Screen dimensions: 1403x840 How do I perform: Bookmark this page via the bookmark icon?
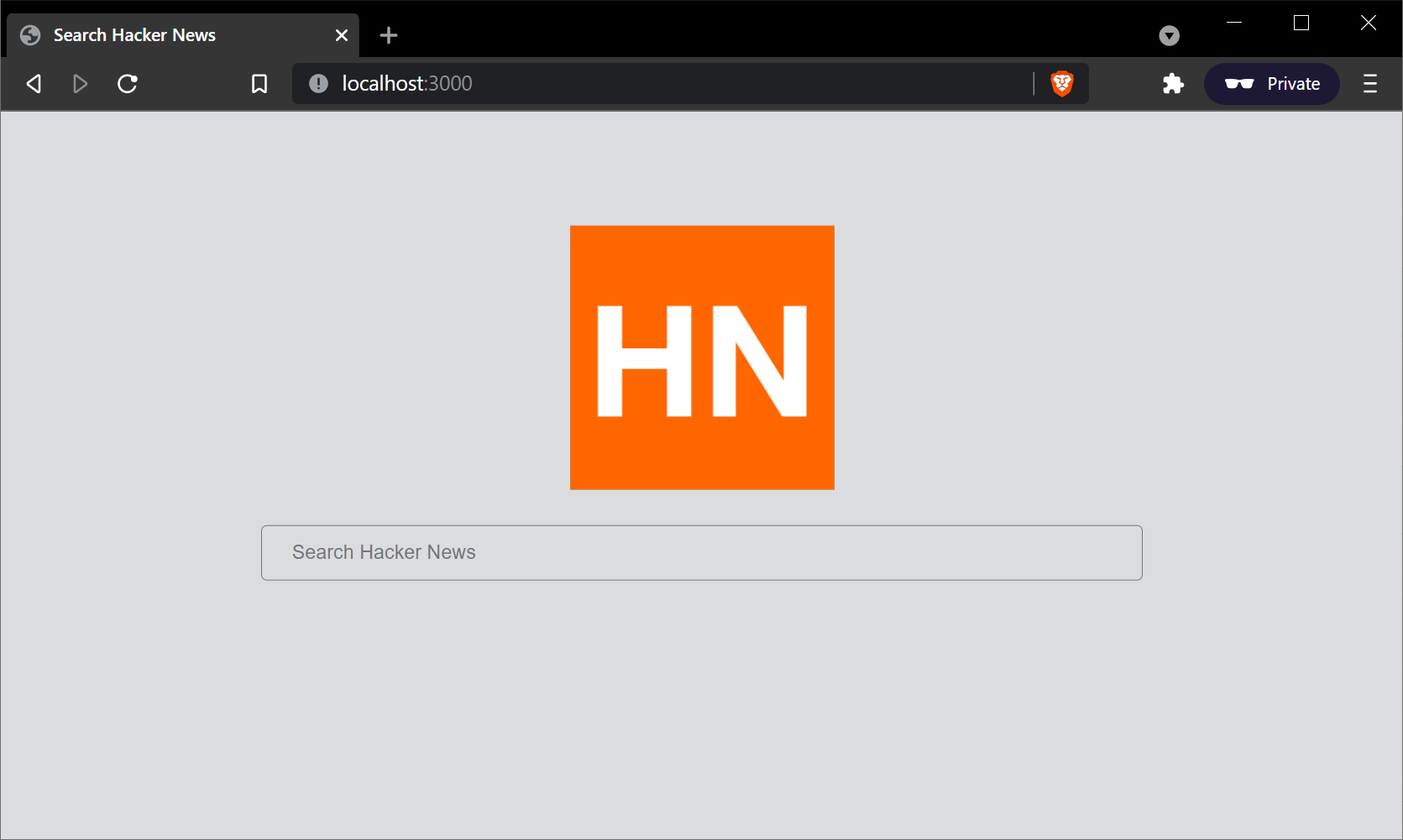pos(259,83)
